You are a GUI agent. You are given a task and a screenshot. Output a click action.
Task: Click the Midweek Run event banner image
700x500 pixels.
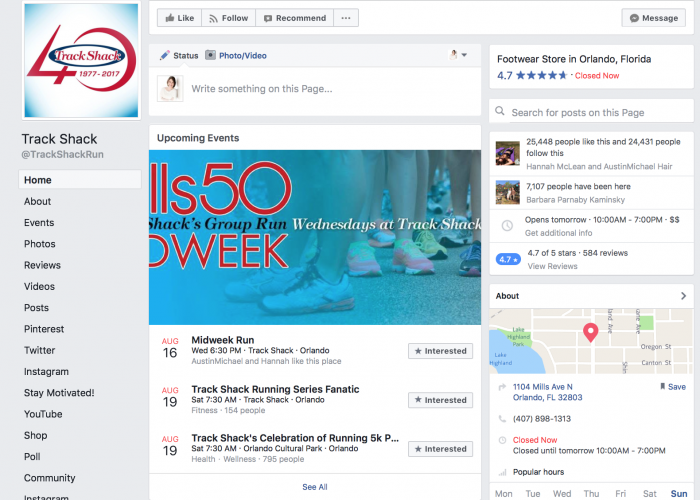point(315,237)
